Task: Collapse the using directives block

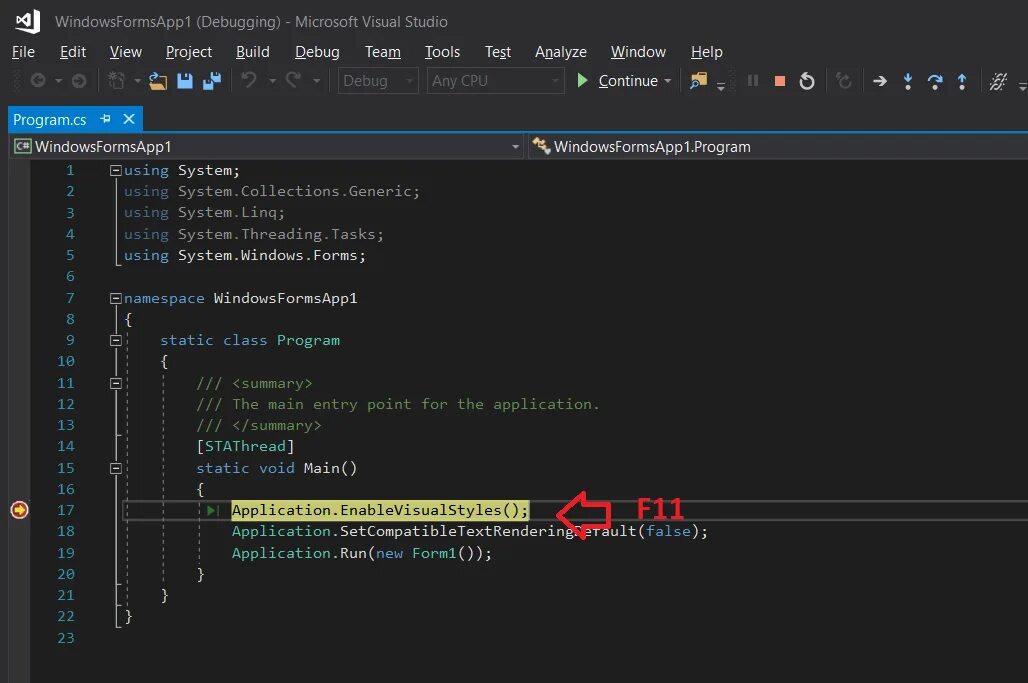Action: [115, 170]
